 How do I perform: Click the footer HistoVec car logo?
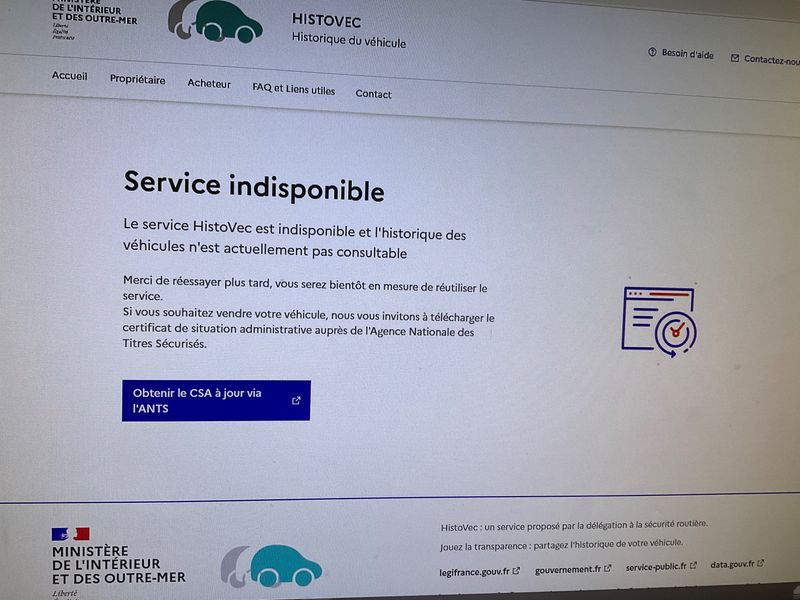[271, 566]
